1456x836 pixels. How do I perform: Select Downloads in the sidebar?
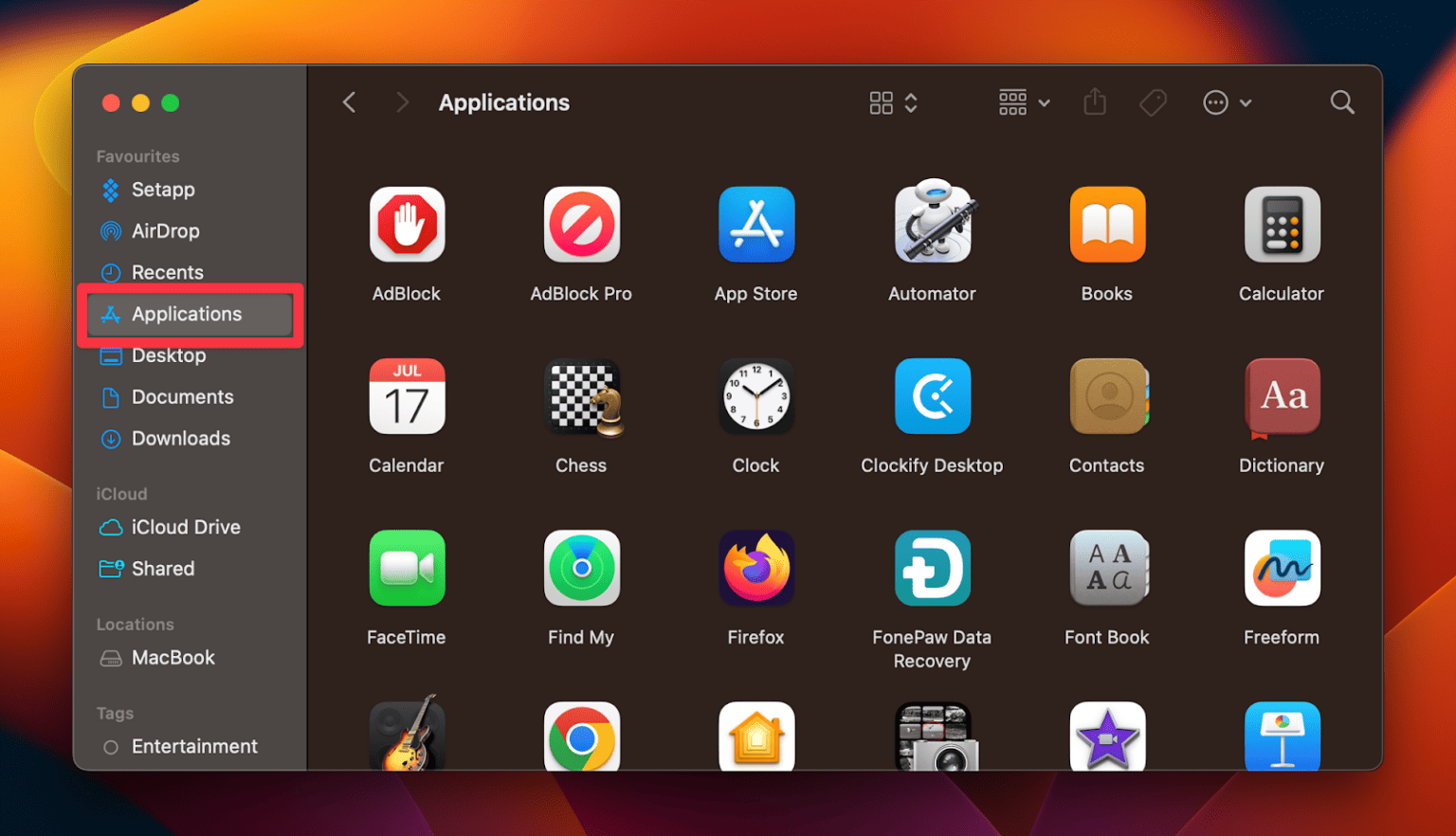click(180, 438)
